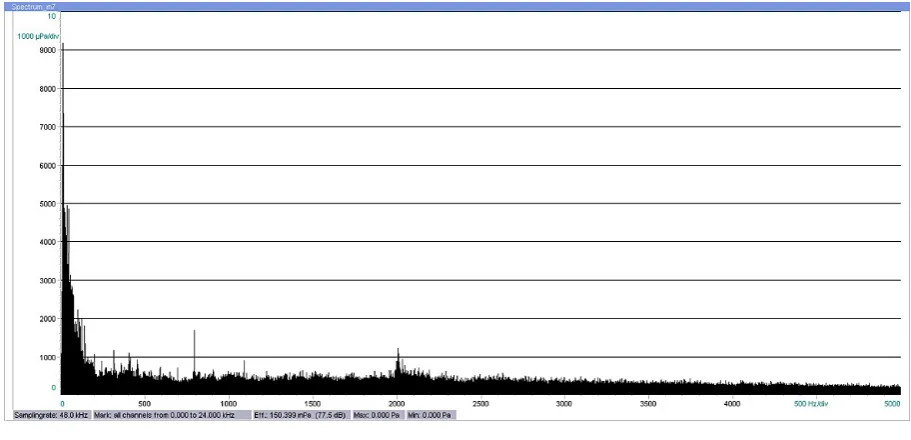Click the 2000 x-axis frequency label

[x=397, y=403]
